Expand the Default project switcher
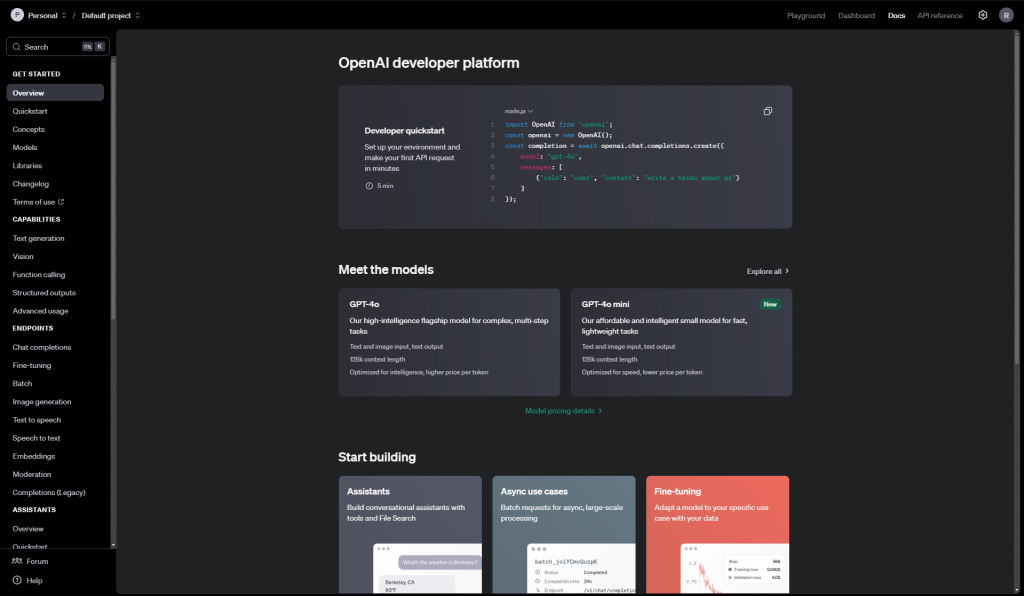This screenshot has height=596, width=1024. (x=137, y=15)
